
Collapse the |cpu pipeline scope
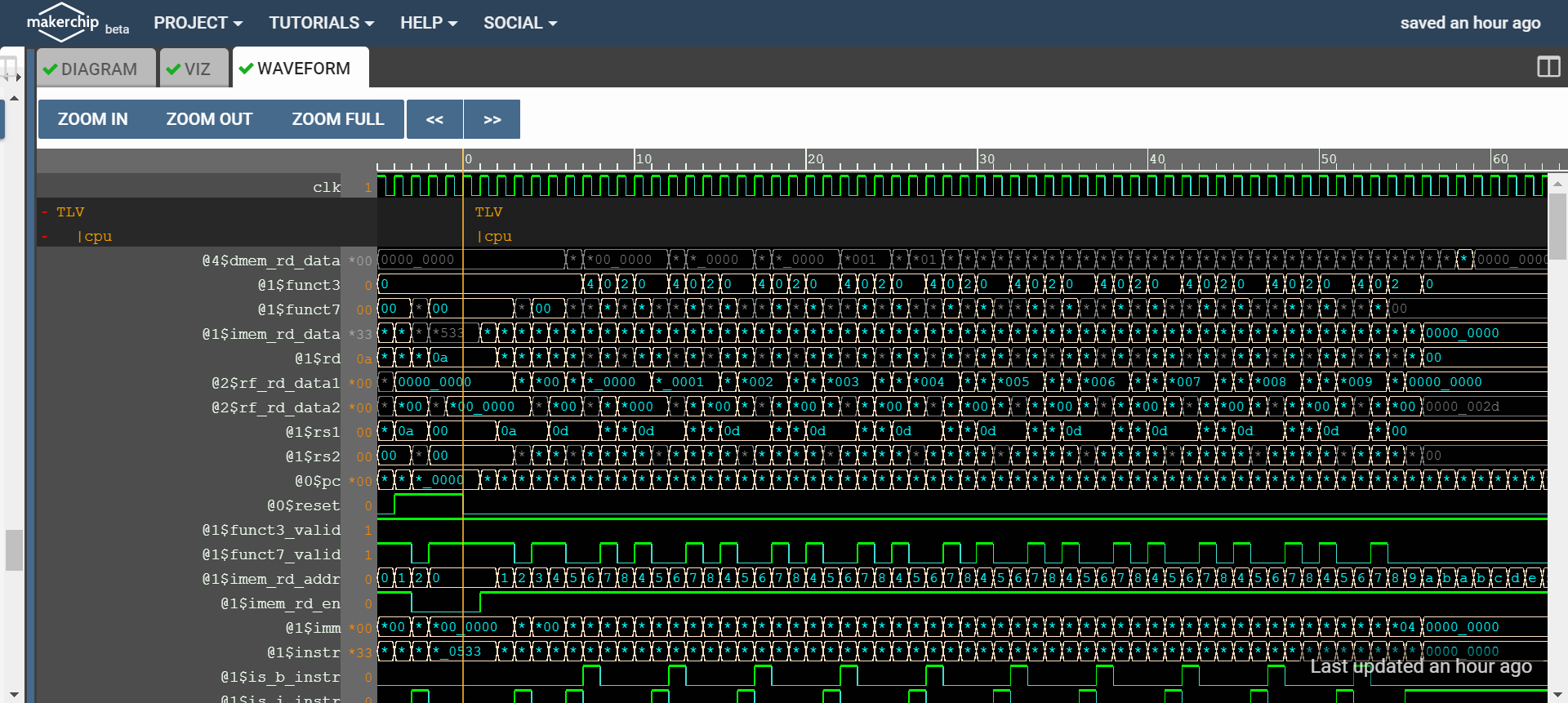click(x=44, y=237)
